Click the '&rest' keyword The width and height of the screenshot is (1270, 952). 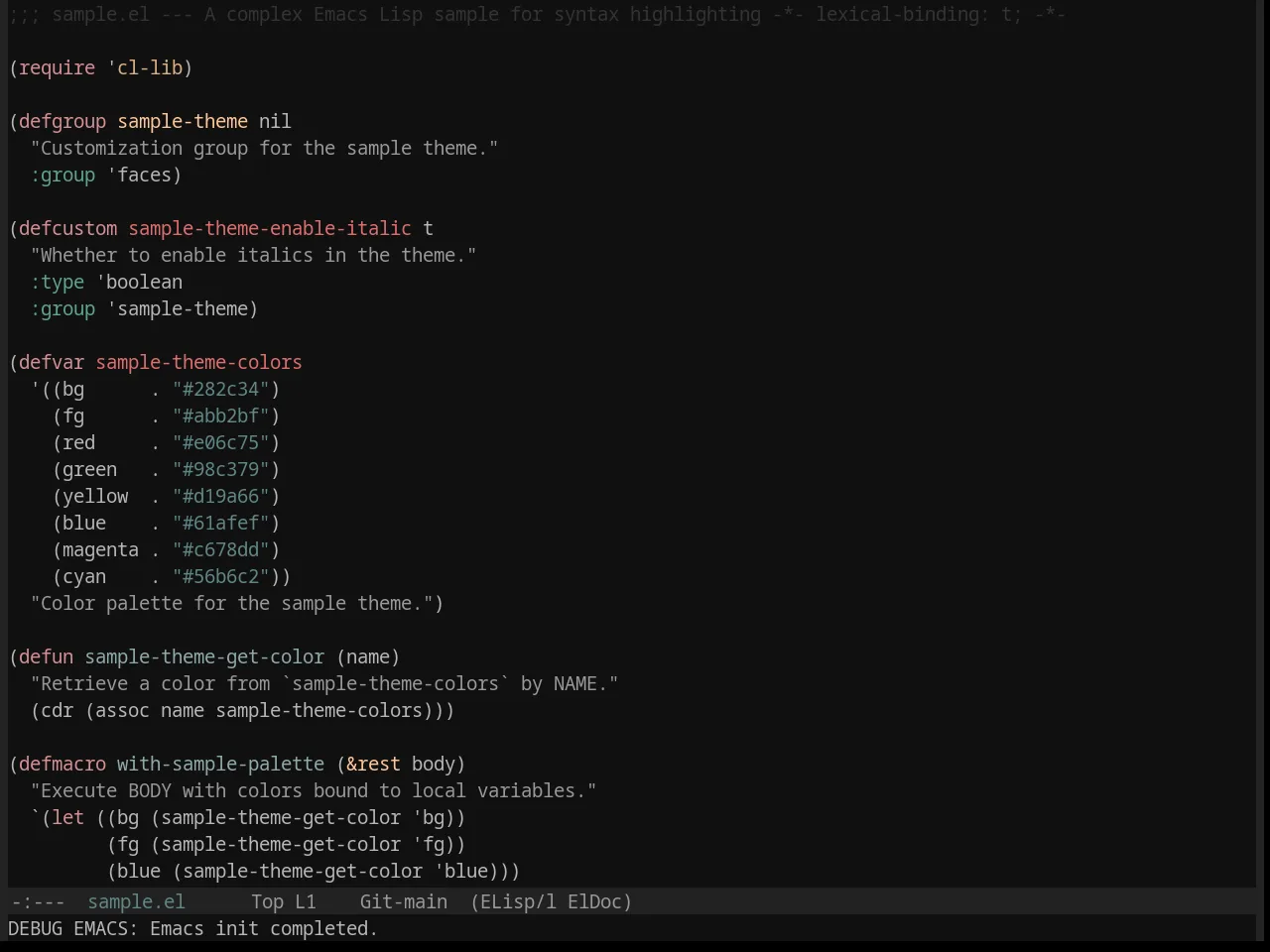click(x=373, y=764)
